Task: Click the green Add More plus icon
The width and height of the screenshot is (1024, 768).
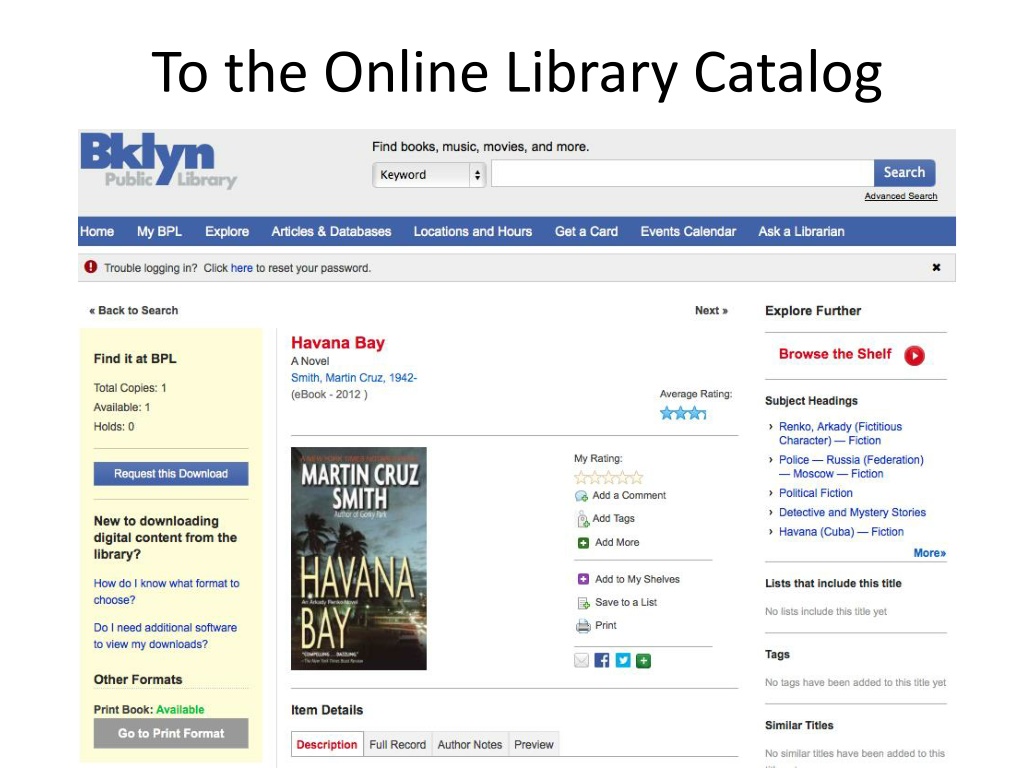Action: (583, 543)
